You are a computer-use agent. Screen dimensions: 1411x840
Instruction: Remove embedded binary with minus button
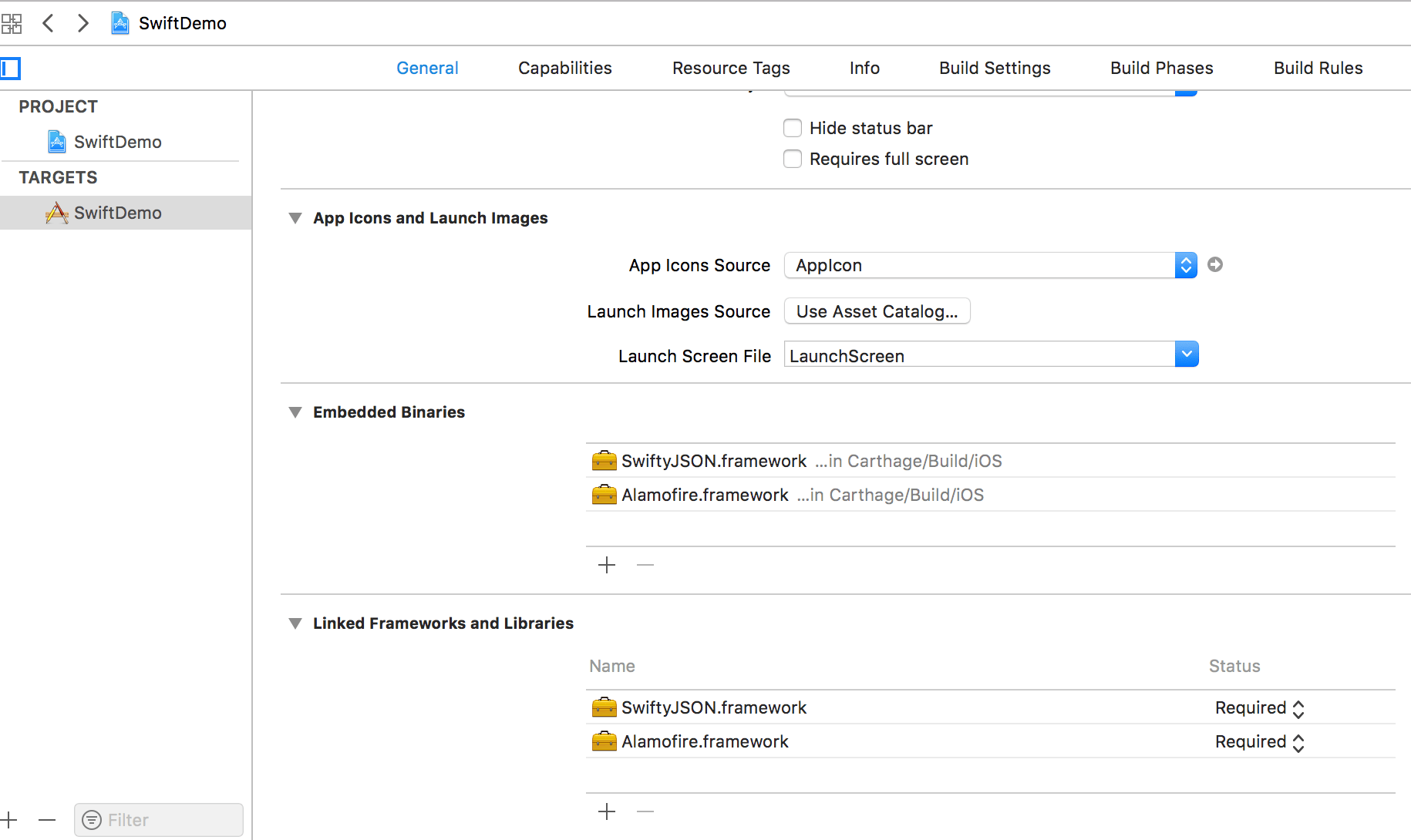[x=645, y=566]
